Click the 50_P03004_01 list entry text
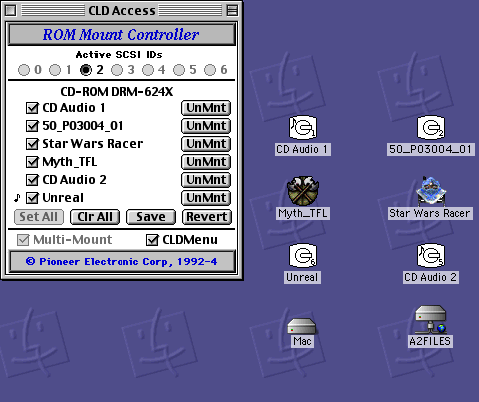479x402 pixels. [x=83, y=126]
